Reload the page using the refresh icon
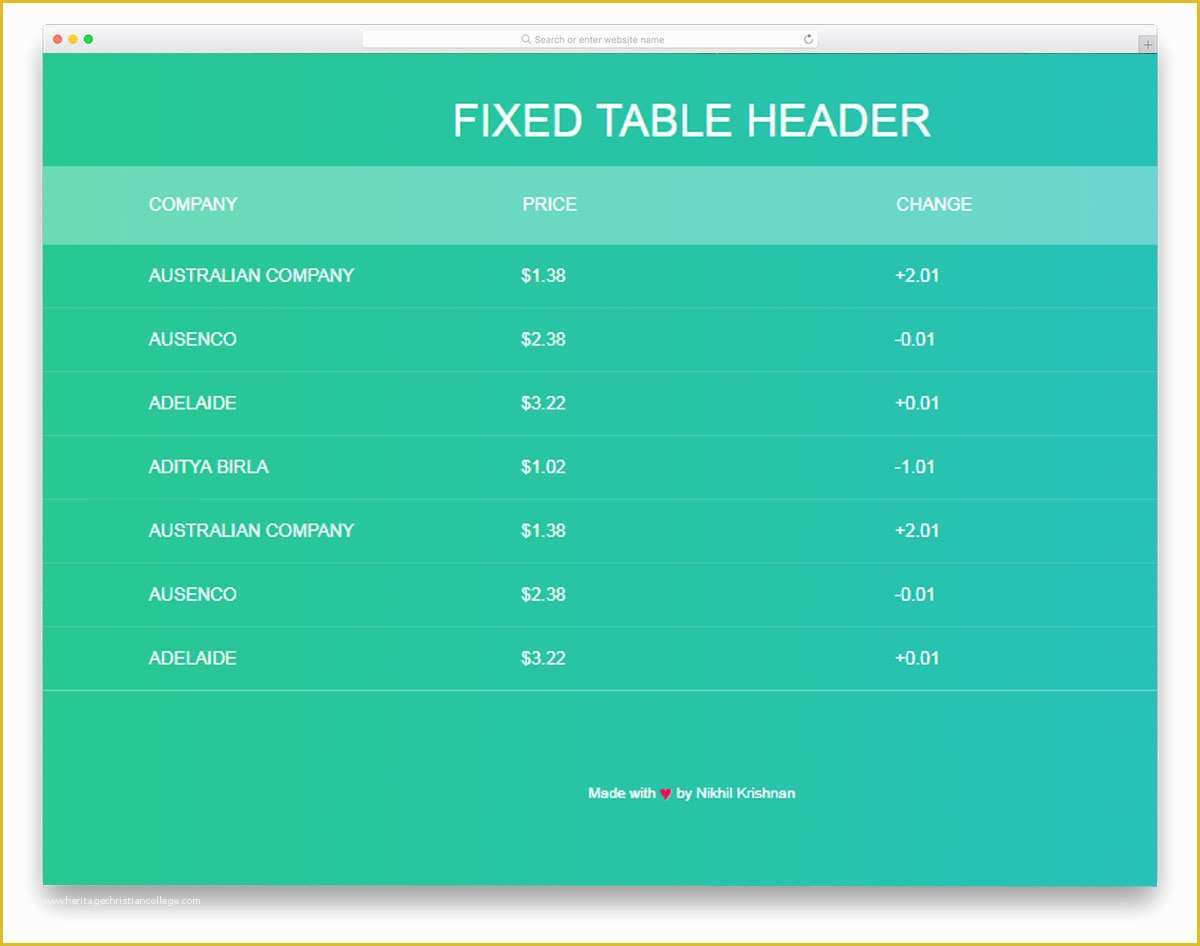1200x946 pixels. [x=808, y=39]
